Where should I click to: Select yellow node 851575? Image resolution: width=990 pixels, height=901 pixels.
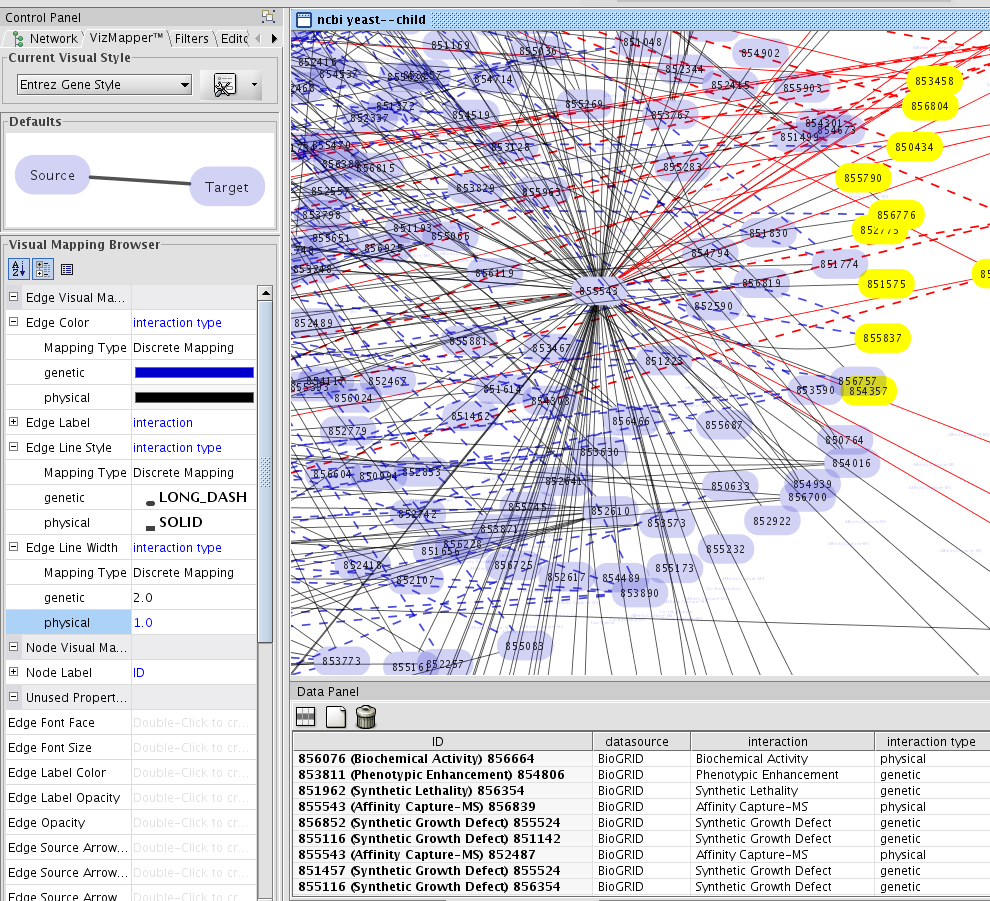point(886,284)
